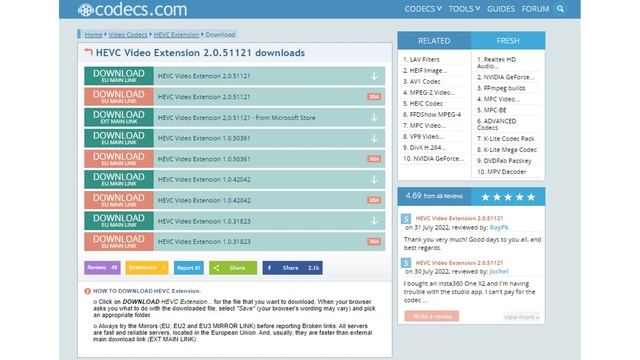Click share icon on the green Share button
Image resolution: width=640 pixels, height=360 pixels.
(217, 268)
